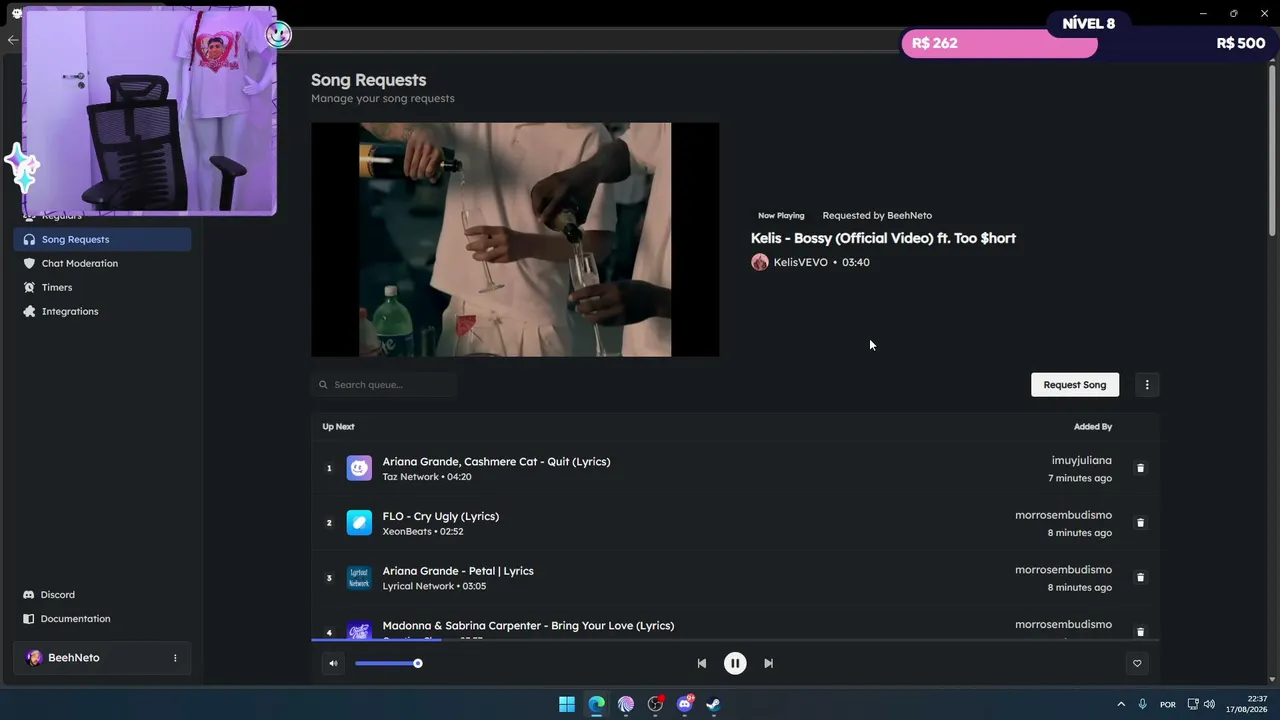Open Microsoft Edge from the taskbar
Image resolution: width=1280 pixels, height=720 pixels.
coord(597,704)
